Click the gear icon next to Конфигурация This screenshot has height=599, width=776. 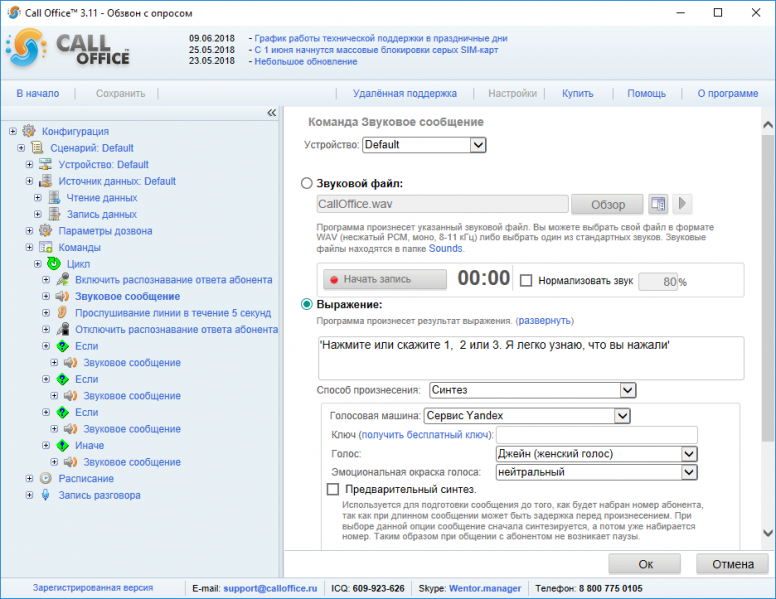(x=29, y=131)
